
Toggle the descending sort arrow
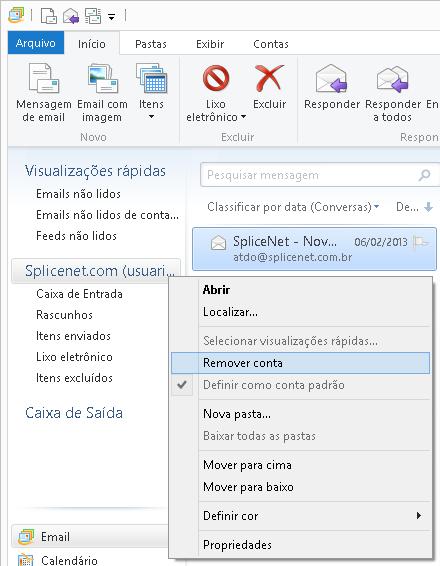pyautogui.click(x=428, y=207)
